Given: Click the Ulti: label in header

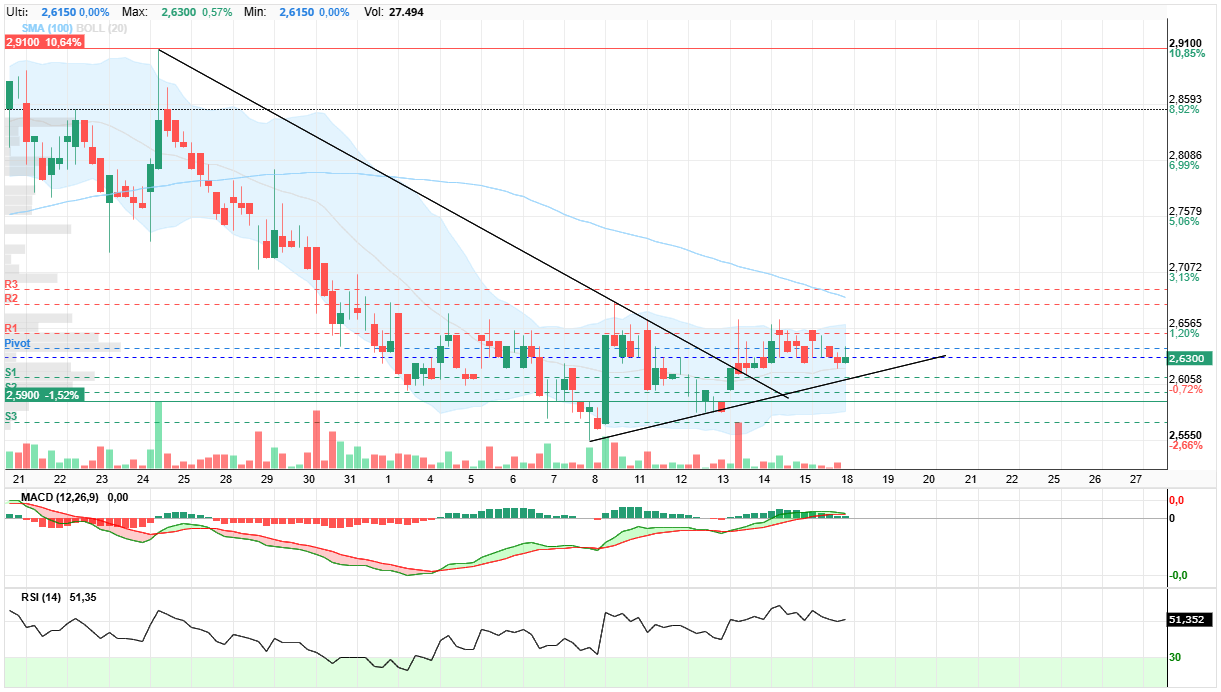Looking at the screenshot, I should pos(17,11).
